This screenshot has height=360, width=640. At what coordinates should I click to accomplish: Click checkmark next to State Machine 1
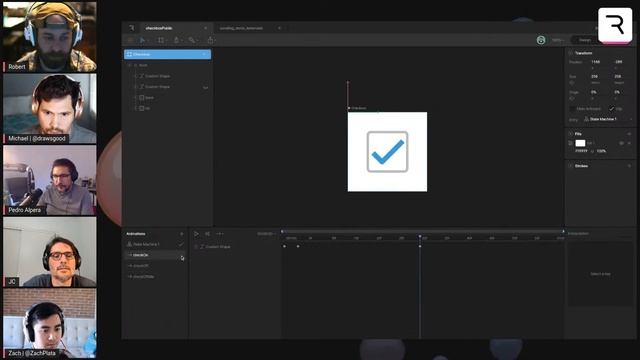(181, 244)
